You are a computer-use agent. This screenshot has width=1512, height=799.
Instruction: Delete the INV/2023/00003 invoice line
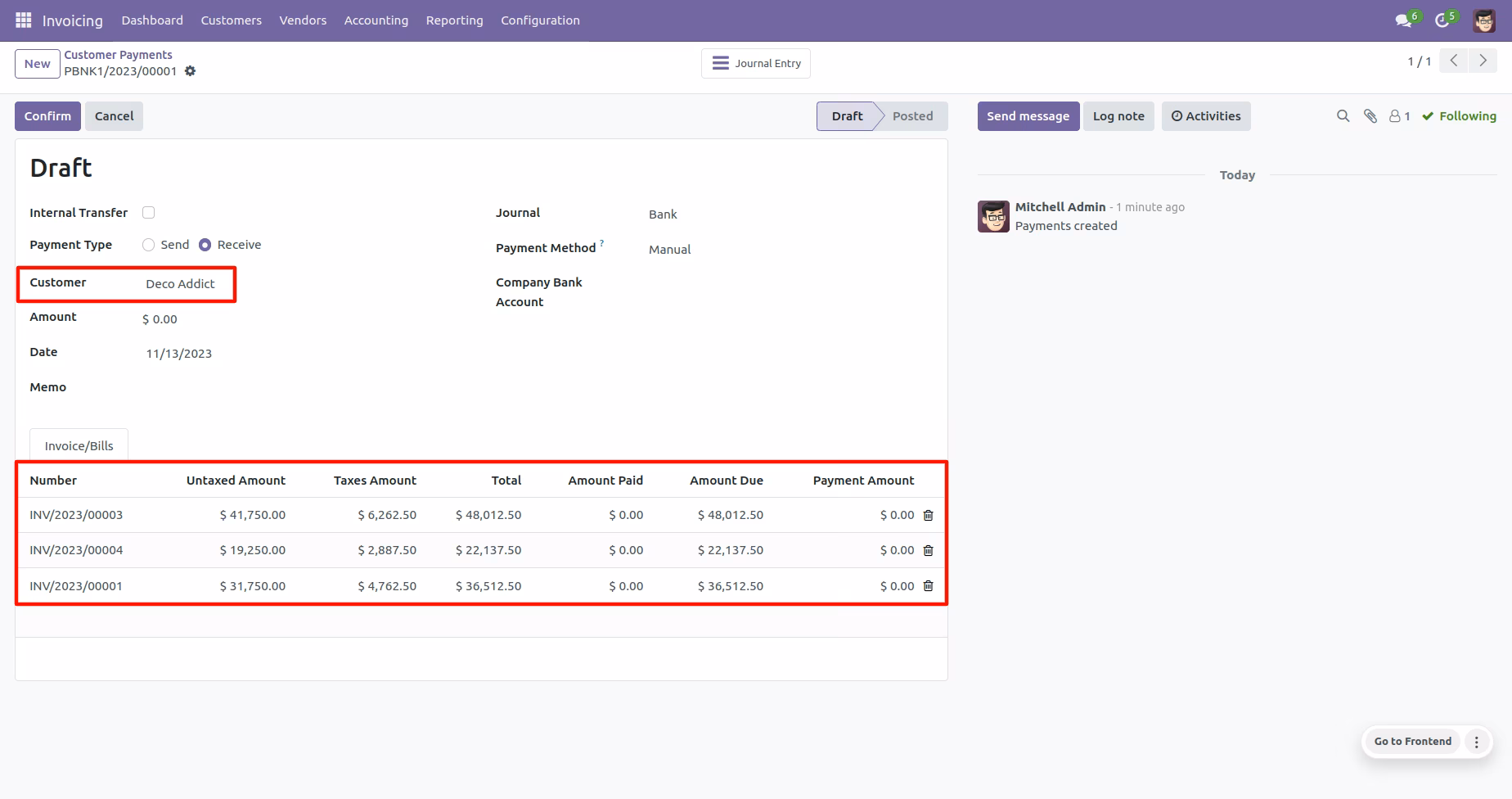(x=928, y=515)
